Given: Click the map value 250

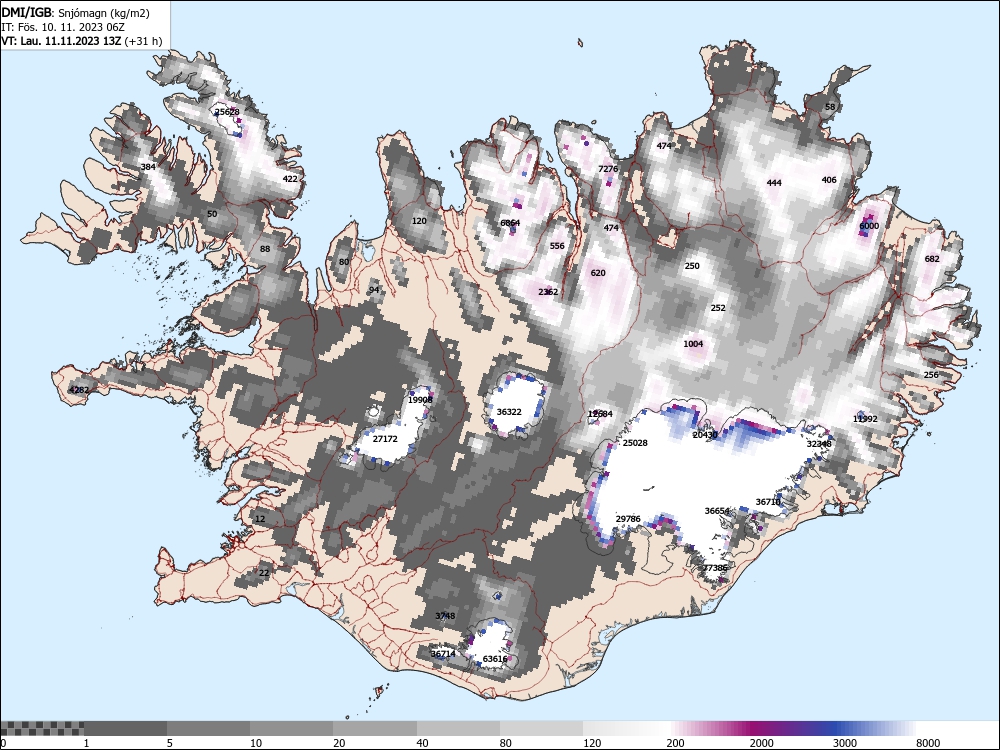Looking at the screenshot, I should tap(692, 266).
